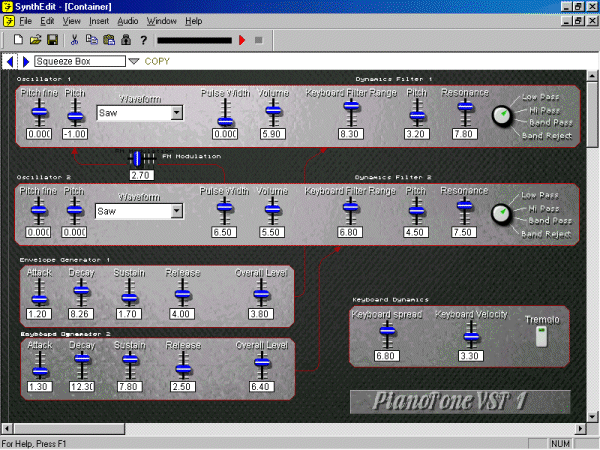Click the COPY preset button
600x450 pixels.
[157, 62]
